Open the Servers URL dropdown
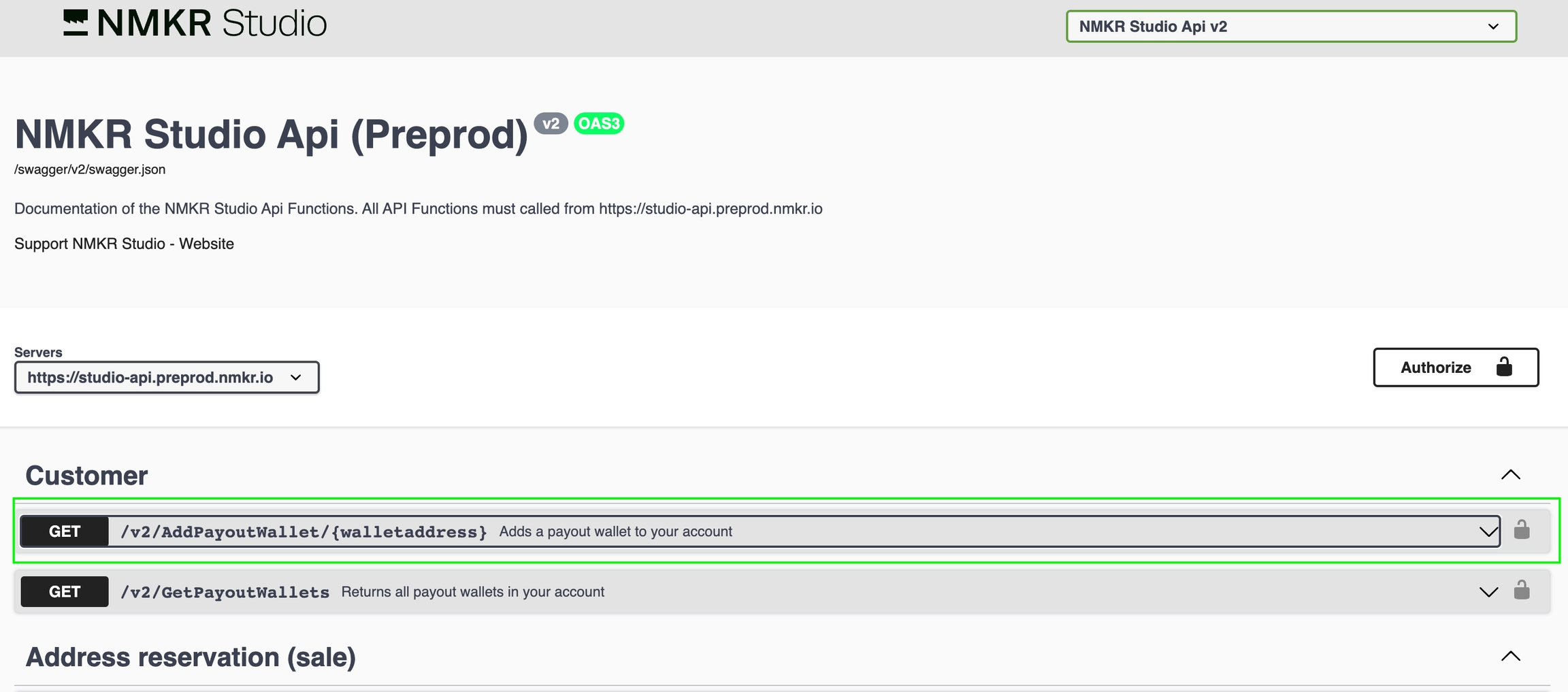Image resolution: width=1568 pixels, height=692 pixels. [x=167, y=378]
